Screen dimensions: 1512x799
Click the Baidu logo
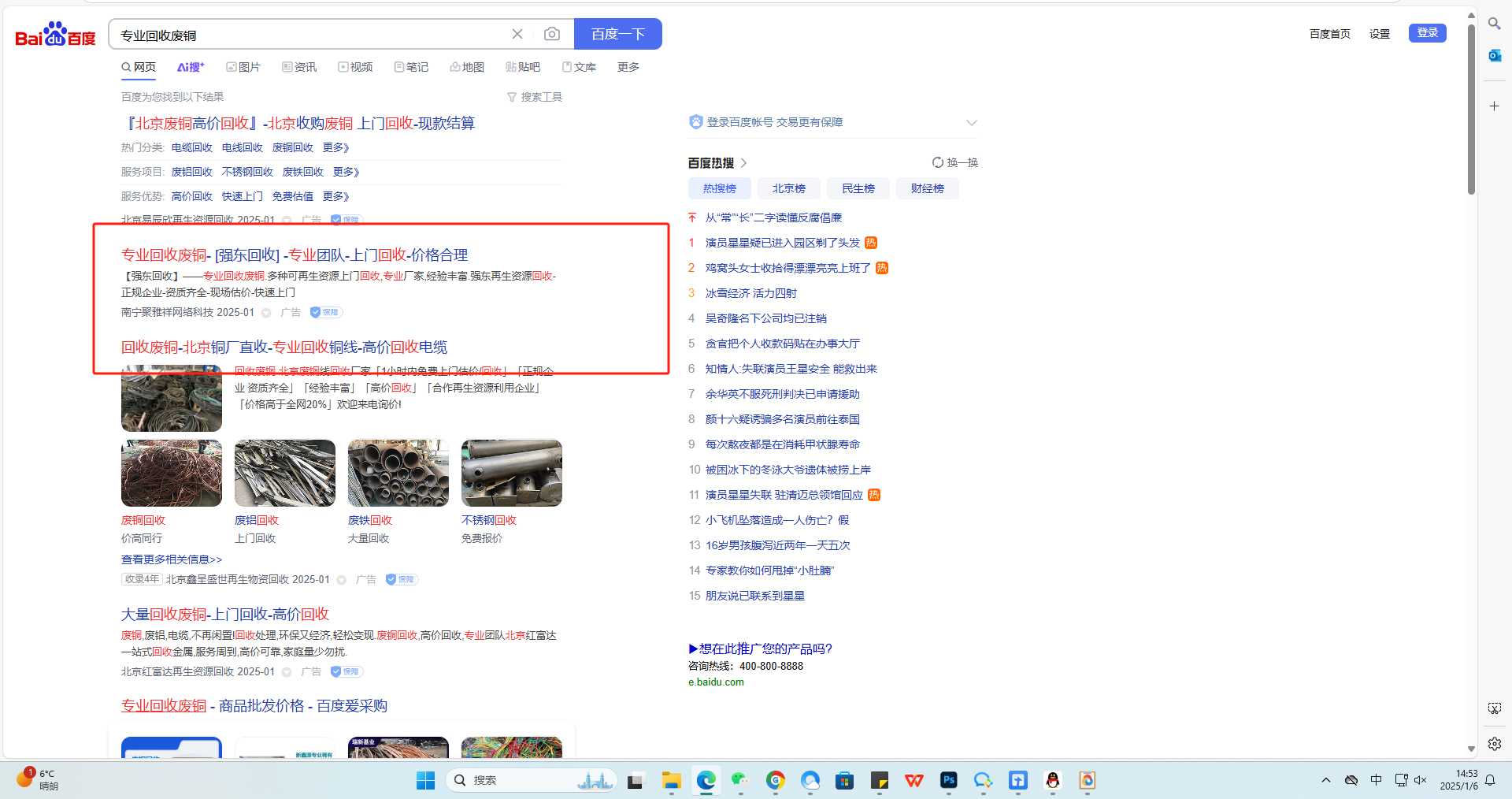coord(55,35)
